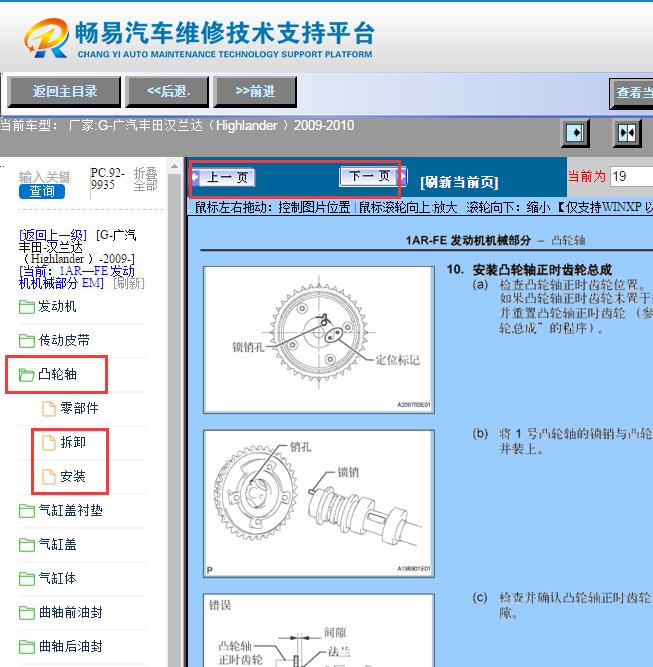The width and height of the screenshot is (653, 667).
Task: Click the 错误 clearance diagram
Action: [319, 630]
